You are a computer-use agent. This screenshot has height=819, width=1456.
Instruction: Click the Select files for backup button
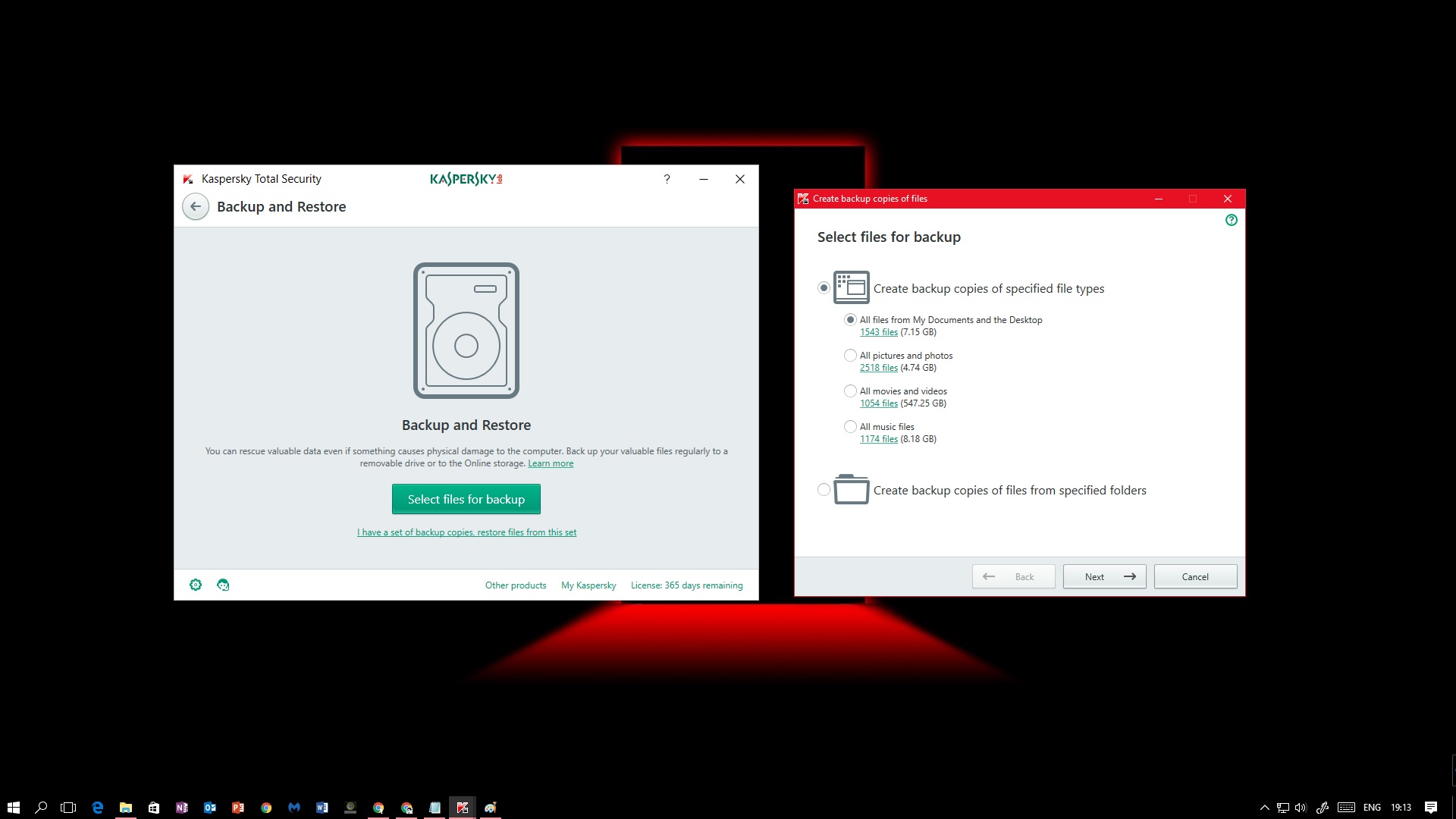466,499
